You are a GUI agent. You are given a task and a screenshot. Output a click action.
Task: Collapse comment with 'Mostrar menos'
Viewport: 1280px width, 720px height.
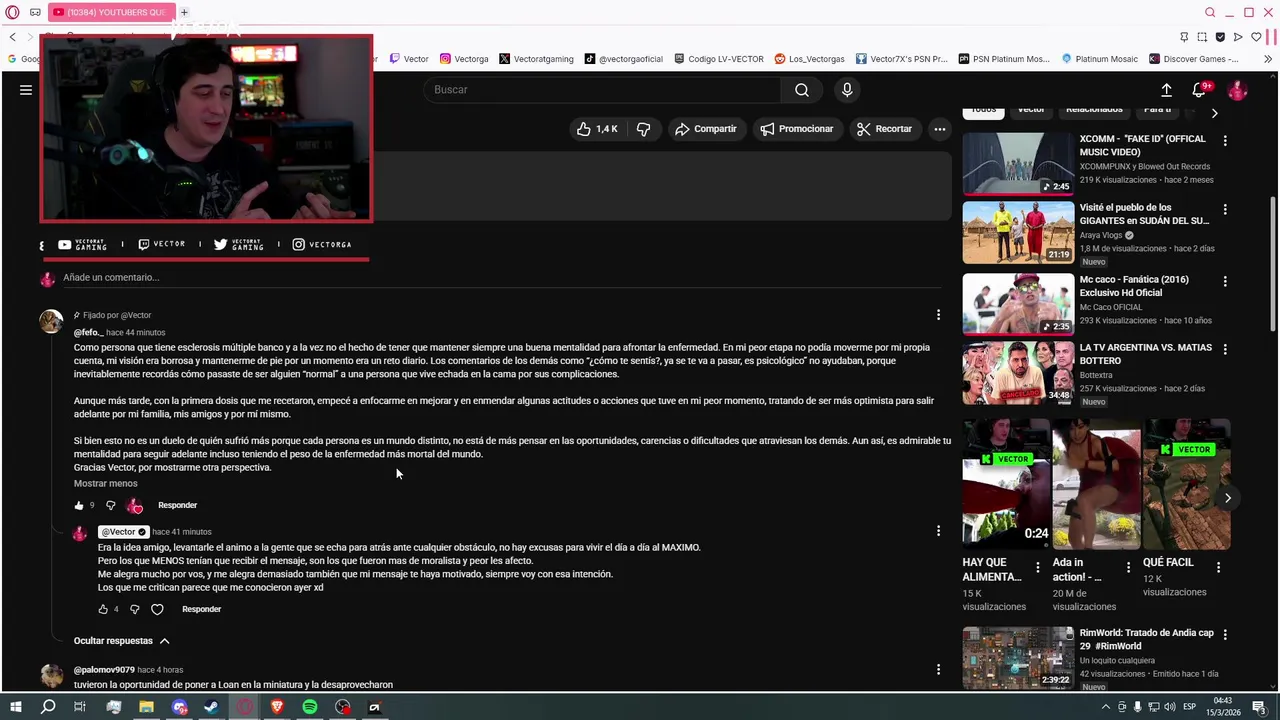point(105,484)
